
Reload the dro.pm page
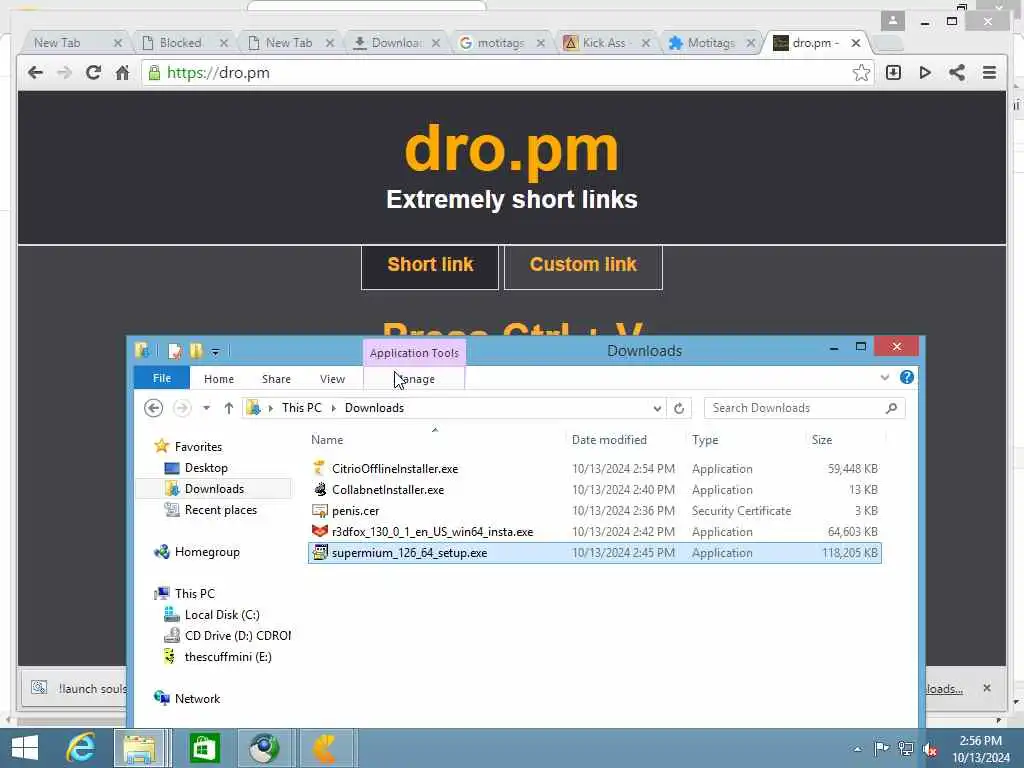tap(93, 72)
